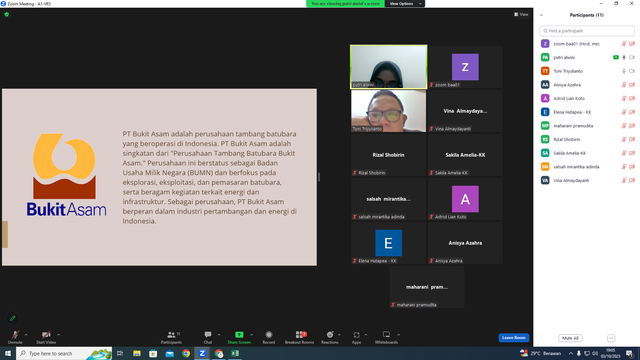Select the zoom baa01 participant tile
The height and width of the screenshot is (360, 640).
(x=465, y=67)
